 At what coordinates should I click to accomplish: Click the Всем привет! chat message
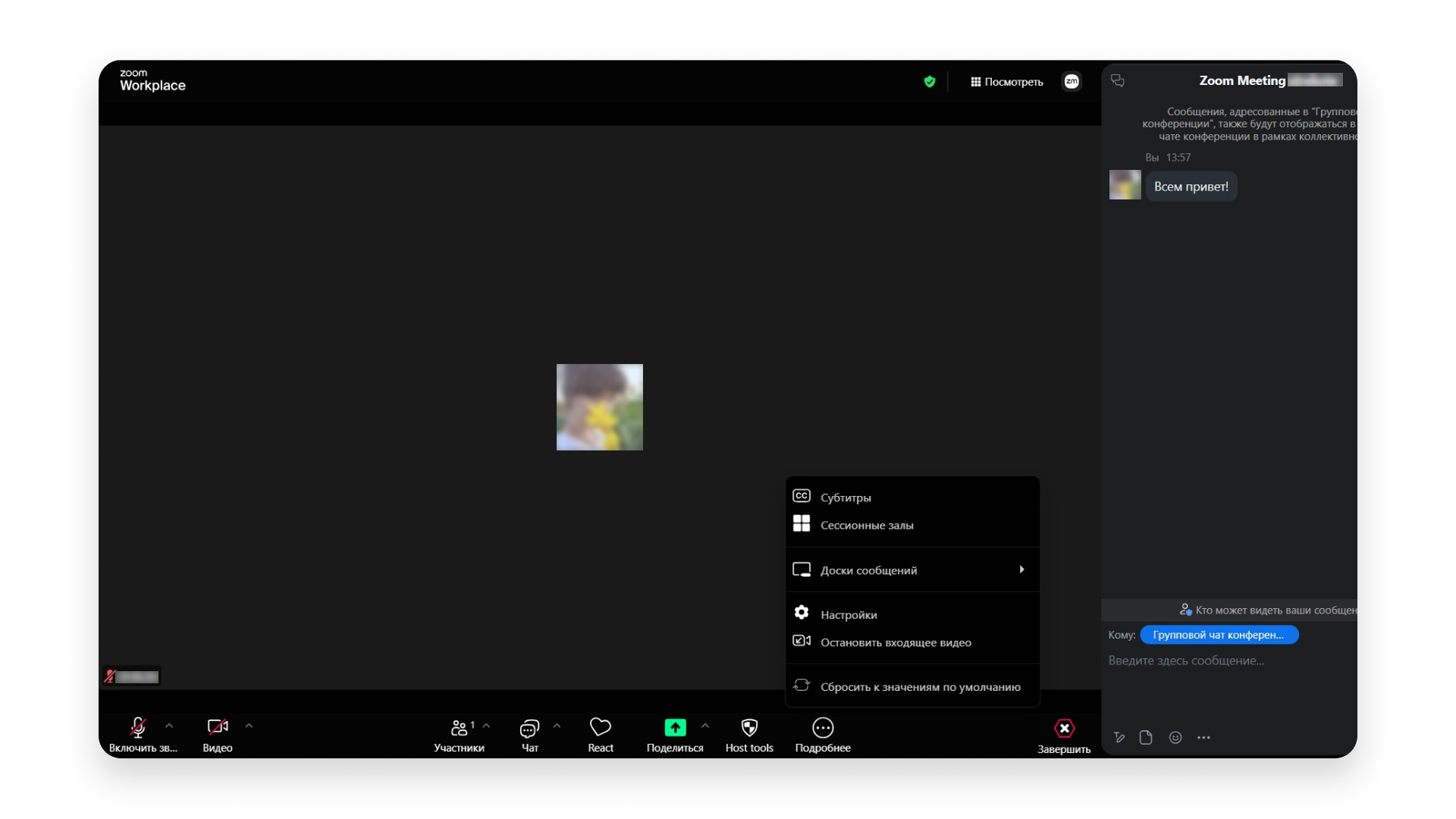[1191, 187]
